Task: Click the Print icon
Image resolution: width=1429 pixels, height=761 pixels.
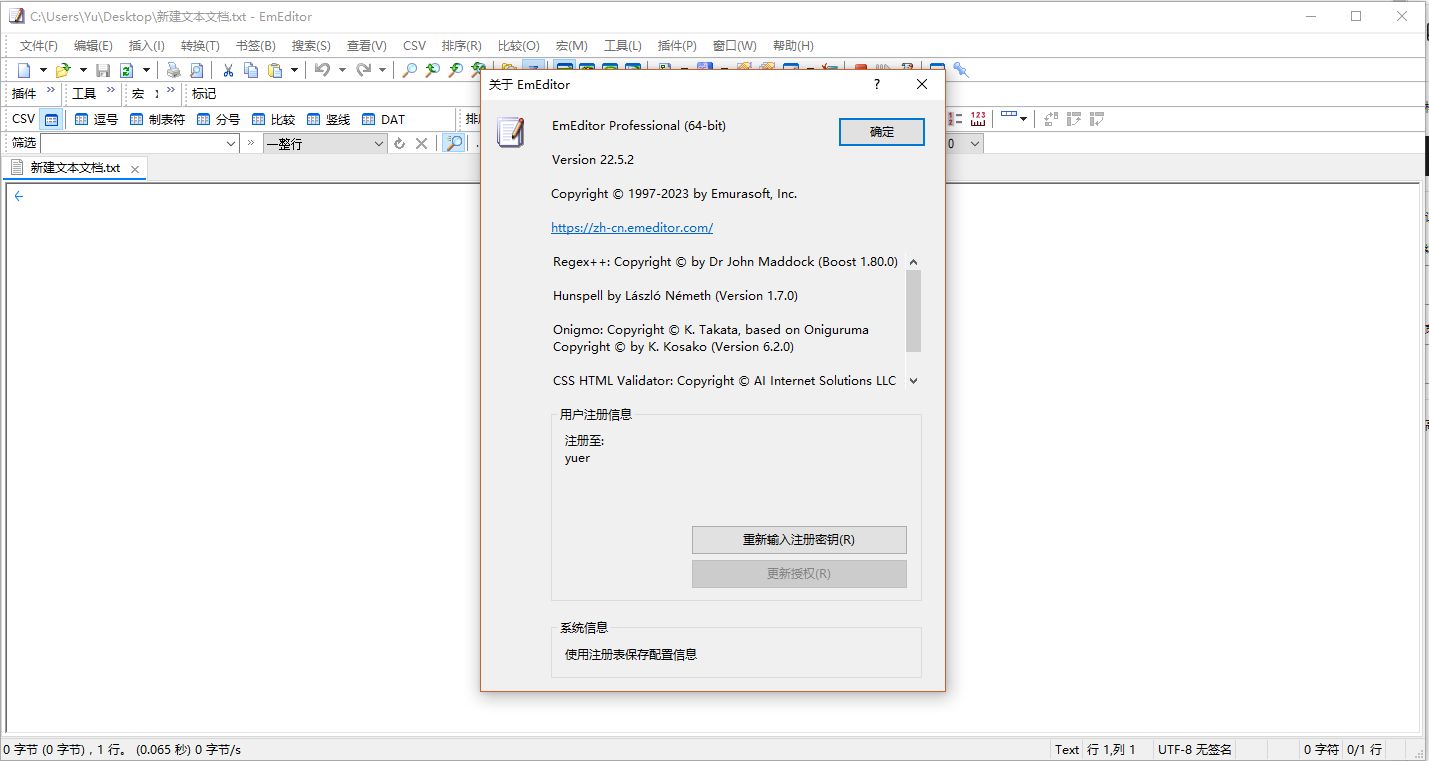Action: coord(174,70)
